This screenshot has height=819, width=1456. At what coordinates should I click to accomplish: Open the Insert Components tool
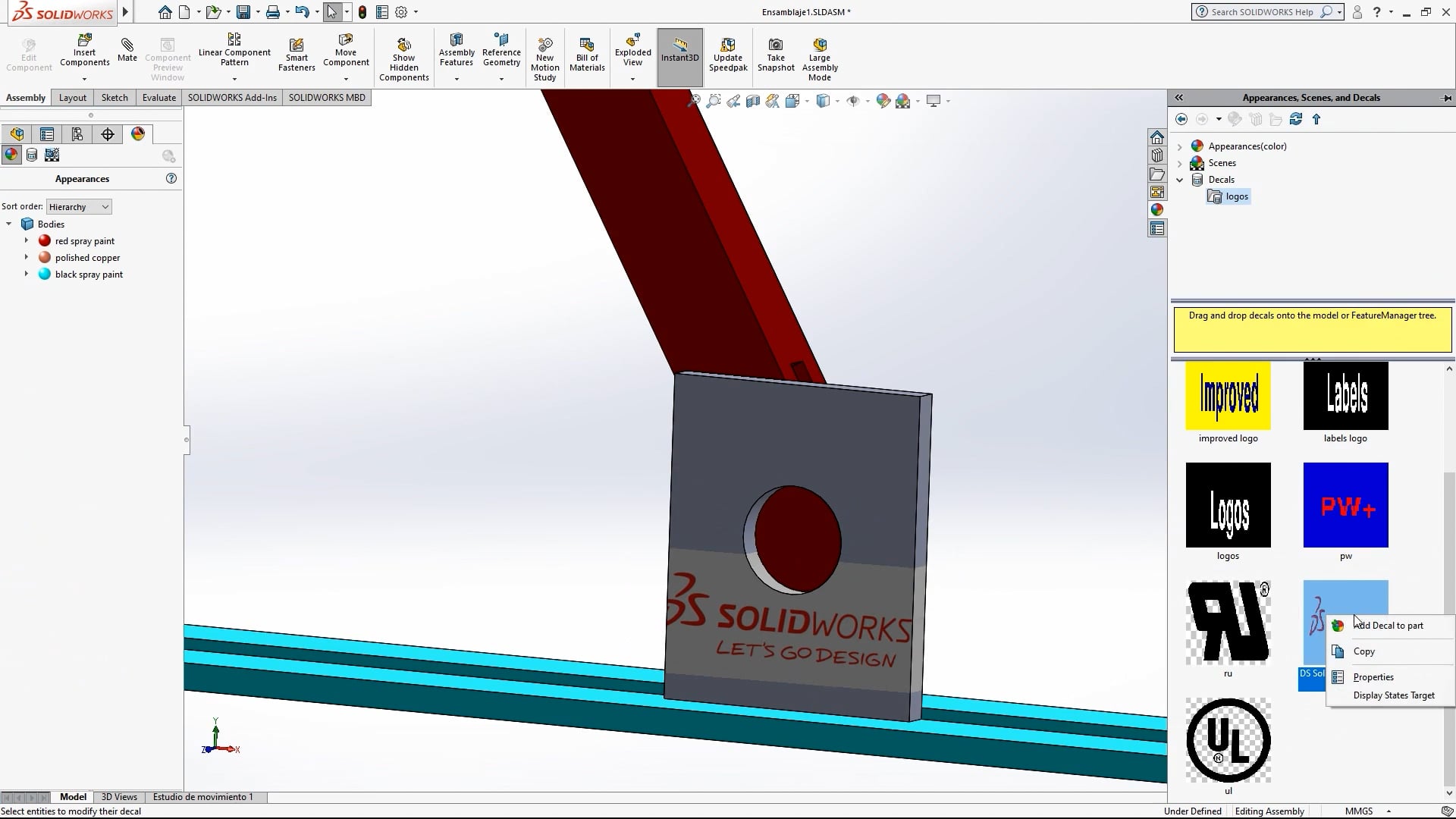pos(84,48)
